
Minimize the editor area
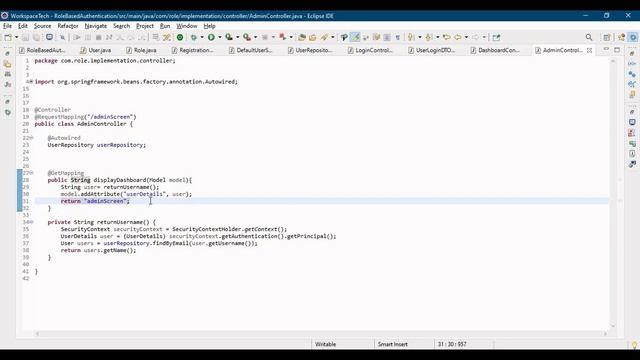606,49
